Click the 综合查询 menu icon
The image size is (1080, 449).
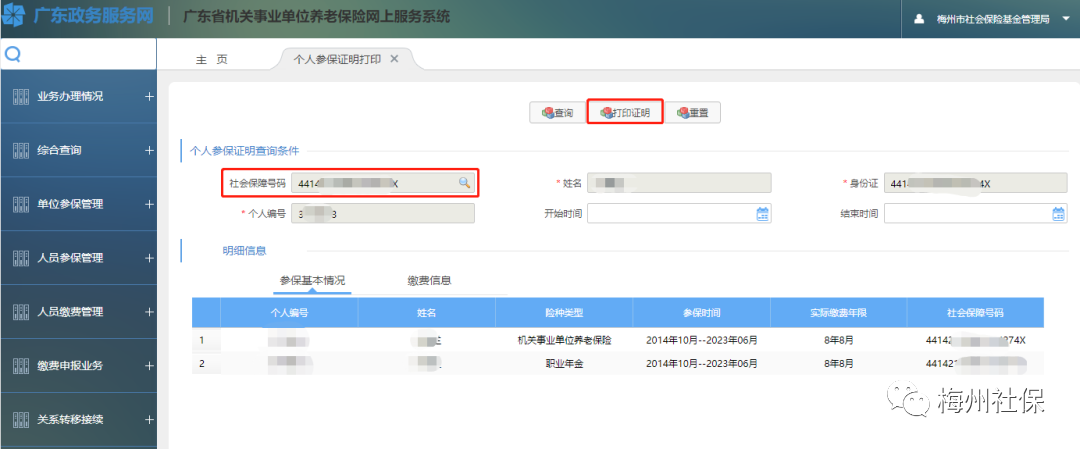21,150
